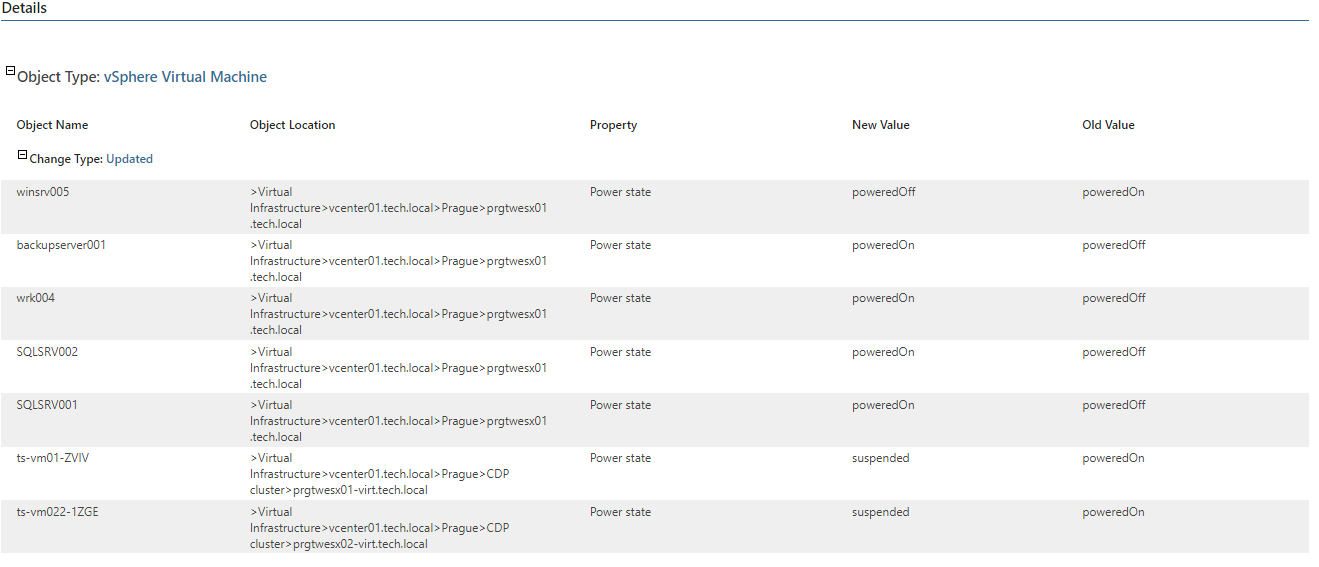Click the poweredOff new value for winsrv005
The height and width of the screenshot is (567, 1319).
pyautogui.click(x=883, y=192)
